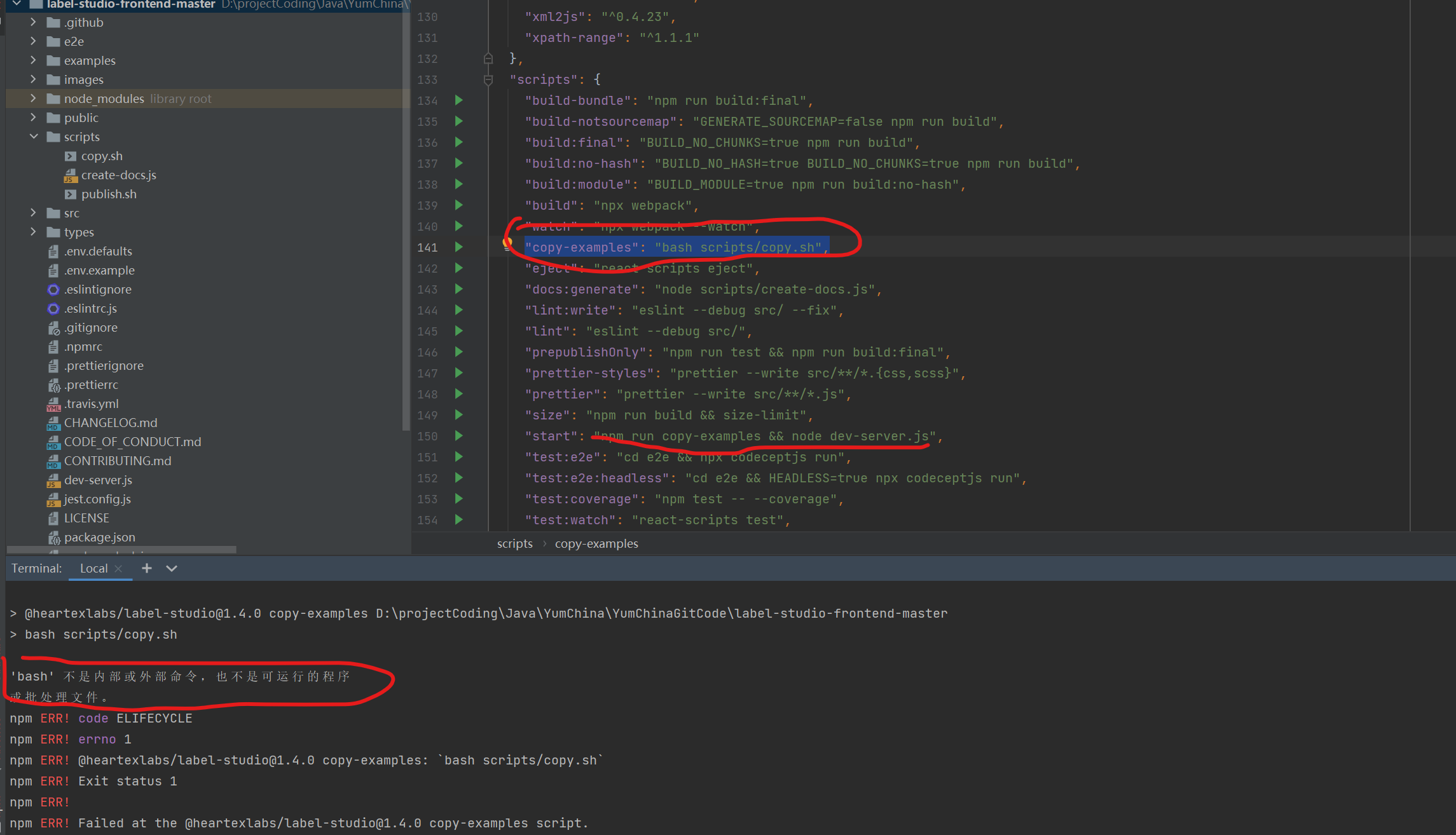Run the copy-examples script gutter arrow
This screenshot has width=1456, height=835.
click(x=458, y=247)
